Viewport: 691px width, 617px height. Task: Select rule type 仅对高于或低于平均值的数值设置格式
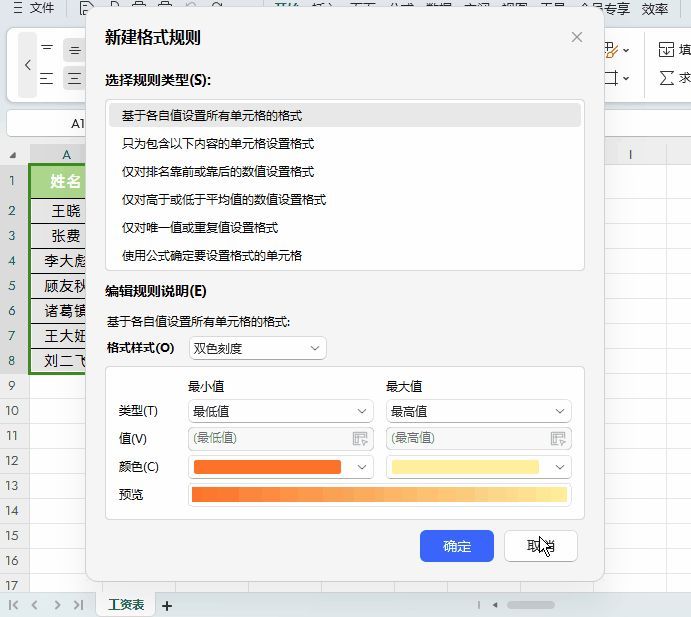click(x=345, y=200)
